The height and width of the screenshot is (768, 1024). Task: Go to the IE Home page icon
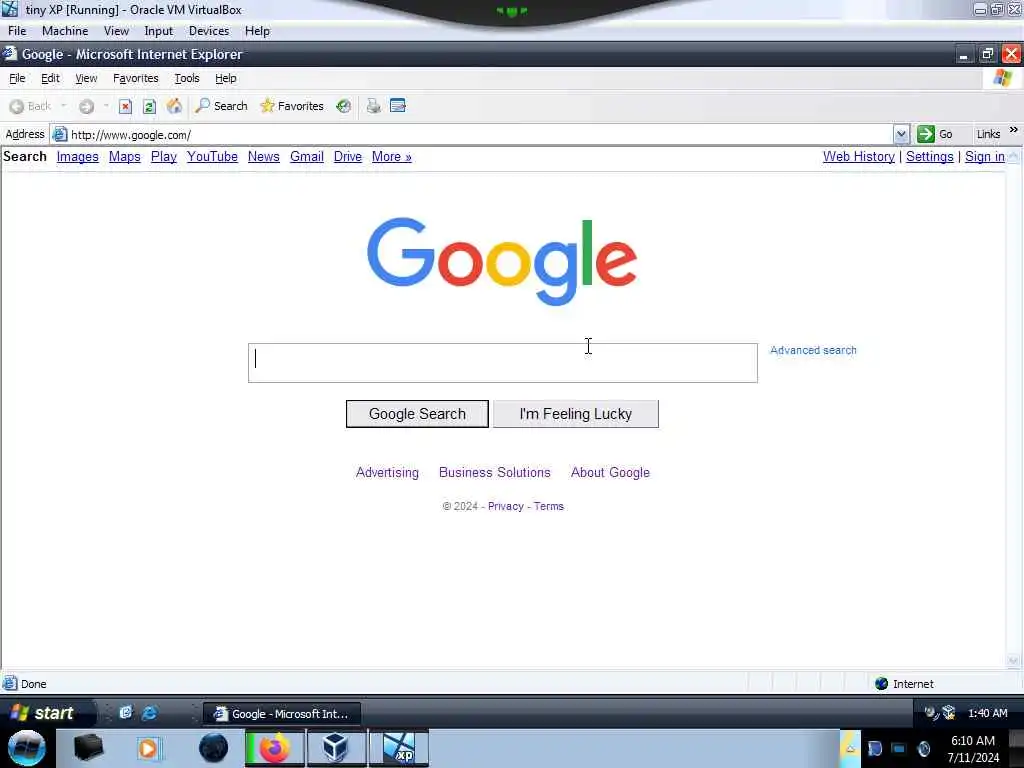174,106
